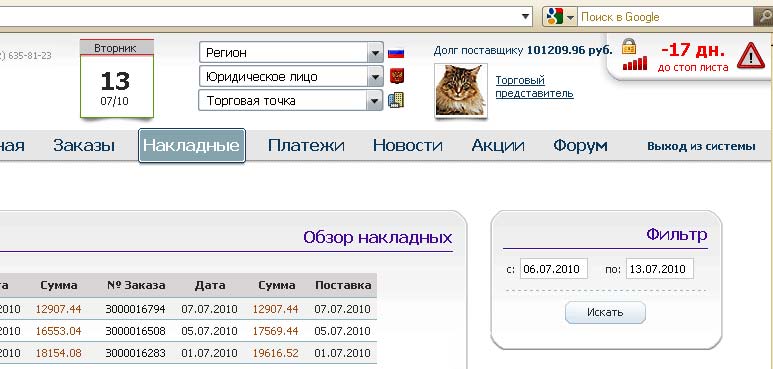
Task: Click the Обзор накладных heading
Action: [x=378, y=237]
